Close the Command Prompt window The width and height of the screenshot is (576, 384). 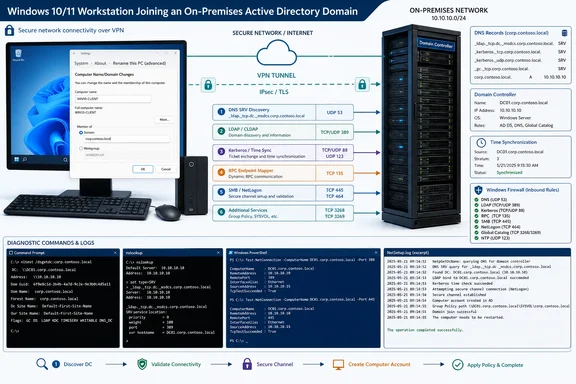115,253
